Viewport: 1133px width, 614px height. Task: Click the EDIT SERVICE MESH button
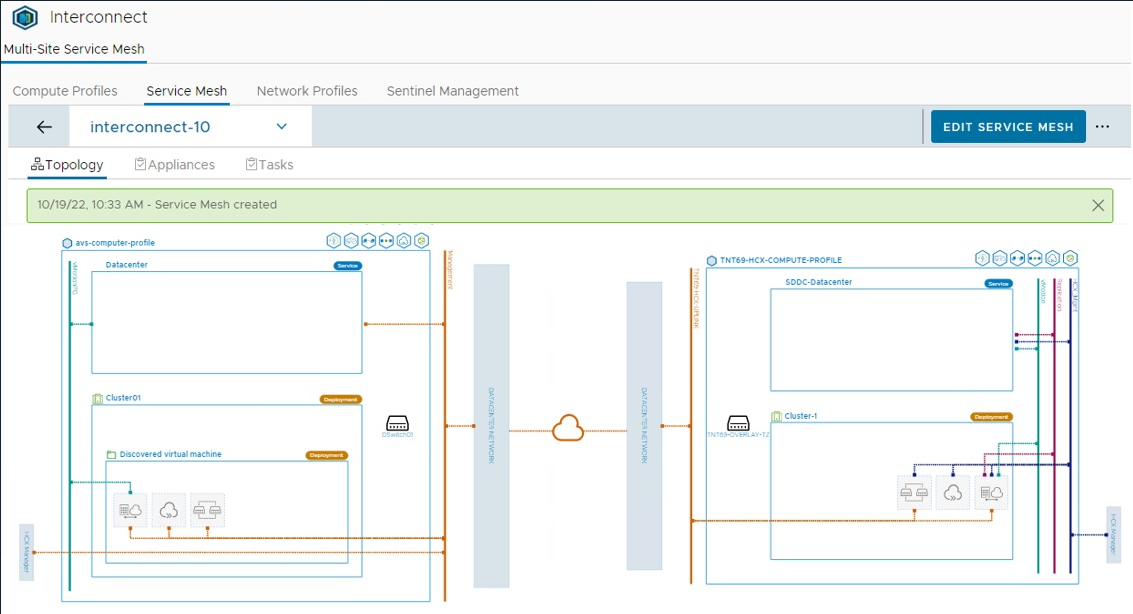1008,127
